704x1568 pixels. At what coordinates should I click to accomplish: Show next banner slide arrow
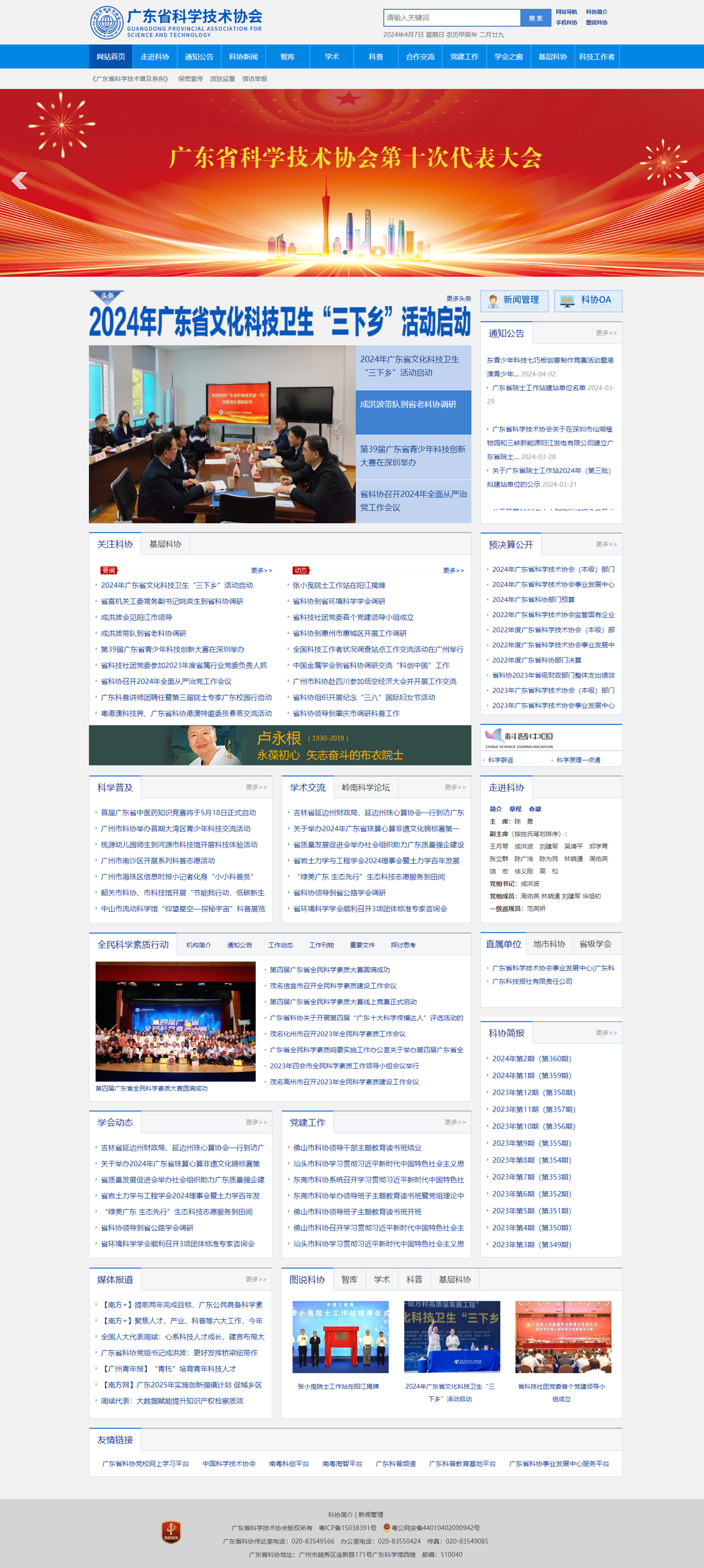[x=691, y=181]
